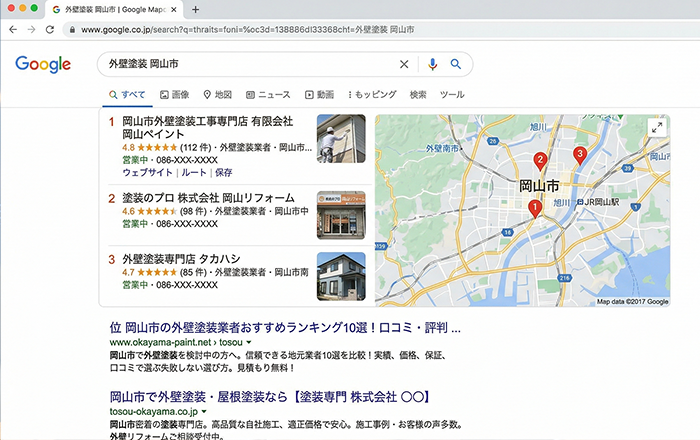
Task: Clear the search box with the X icon
Action: pos(404,64)
